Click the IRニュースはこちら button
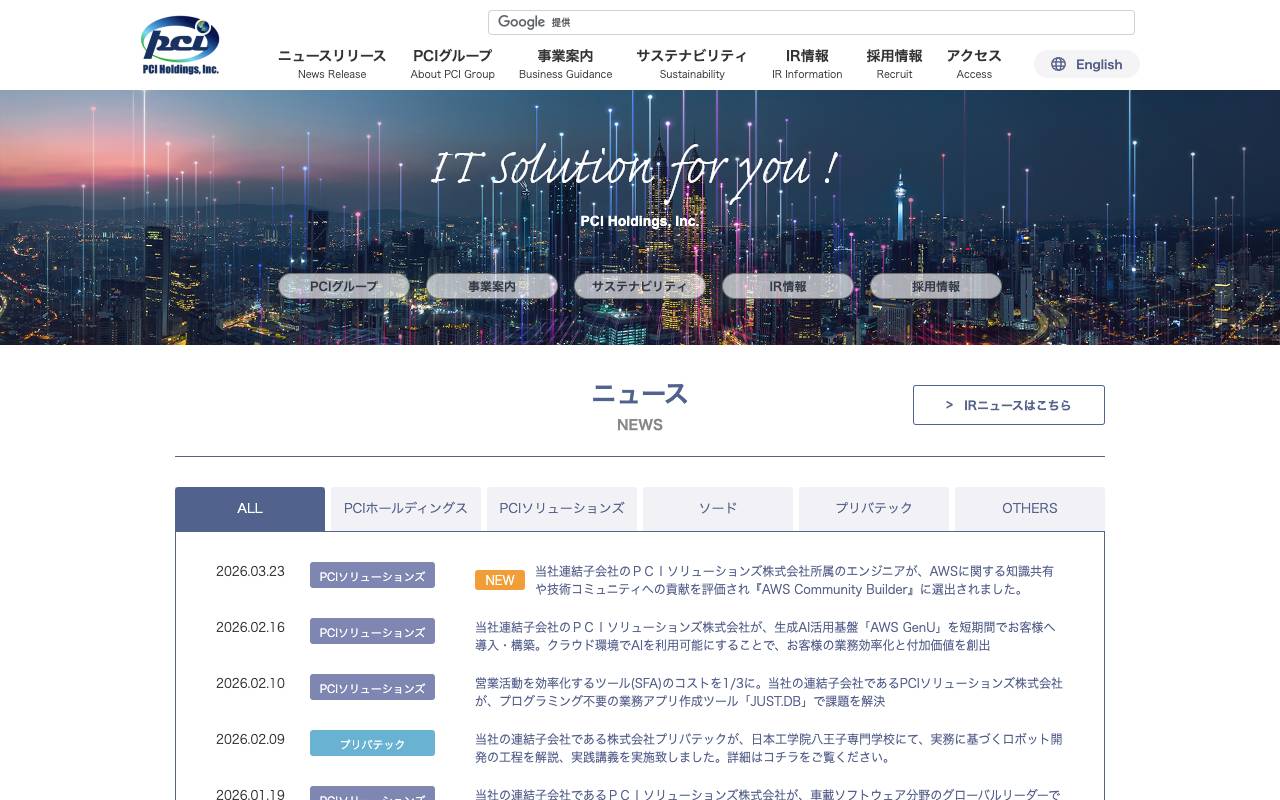The height and width of the screenshot is (800, 1280). click(x=1008, y=404)
